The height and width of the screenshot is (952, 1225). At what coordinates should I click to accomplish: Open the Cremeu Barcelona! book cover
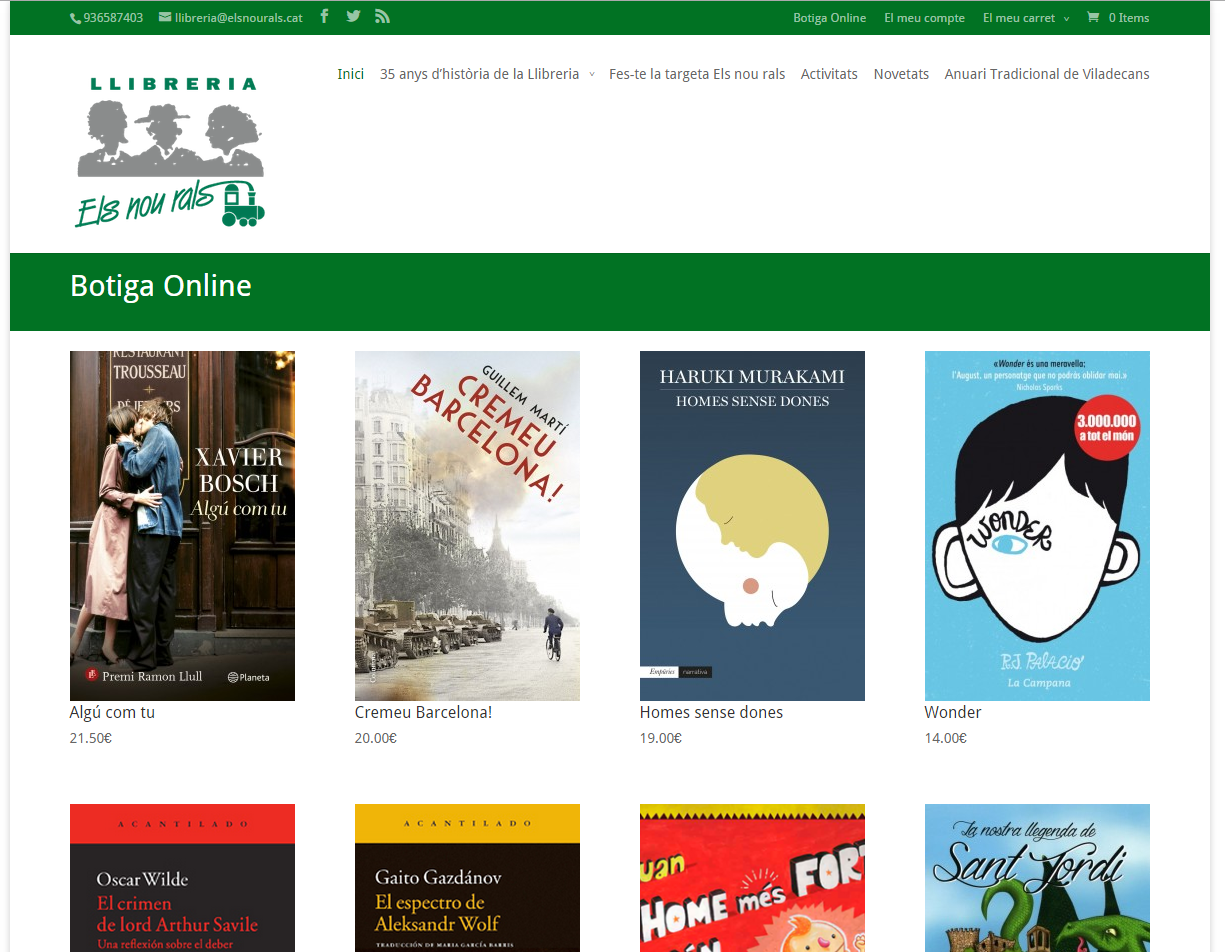467,526
